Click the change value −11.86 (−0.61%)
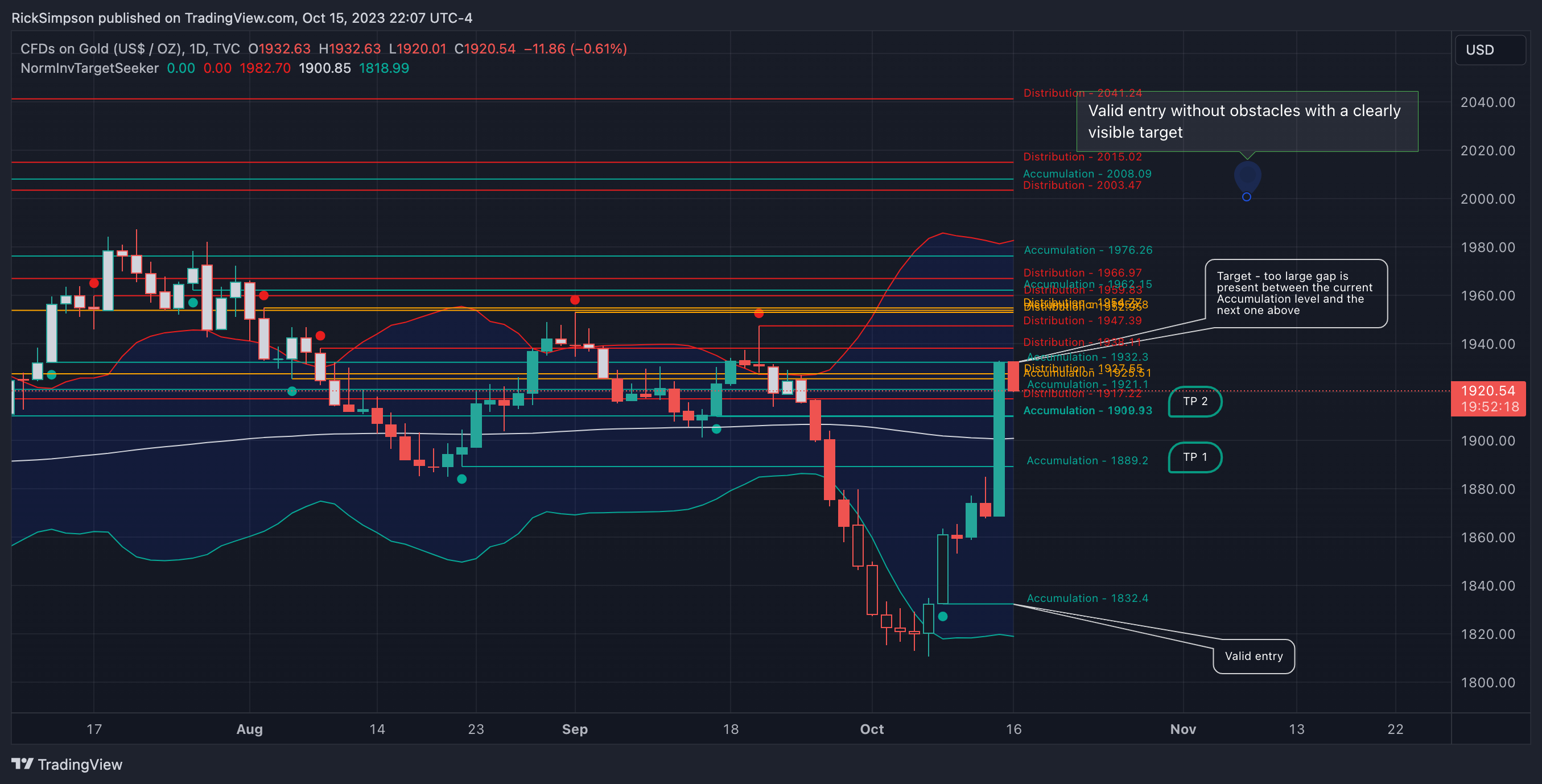This screenshot has width=1542, height=784. [x=575, y=49]
